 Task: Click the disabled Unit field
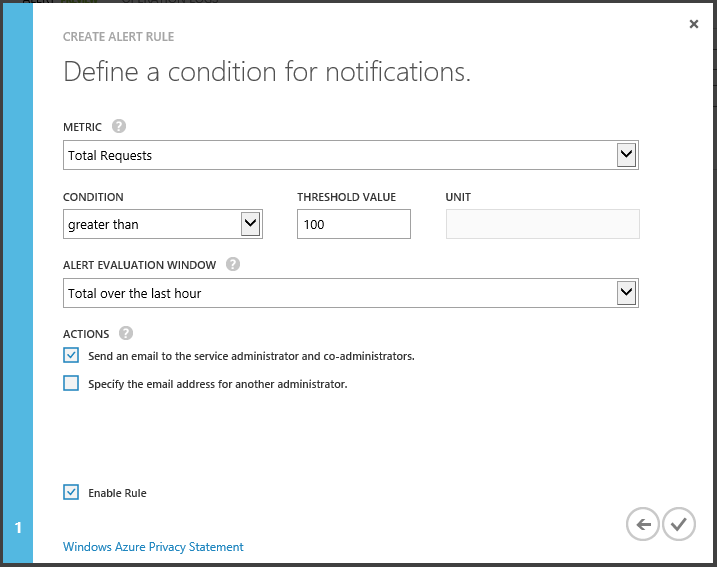point(542,224)
